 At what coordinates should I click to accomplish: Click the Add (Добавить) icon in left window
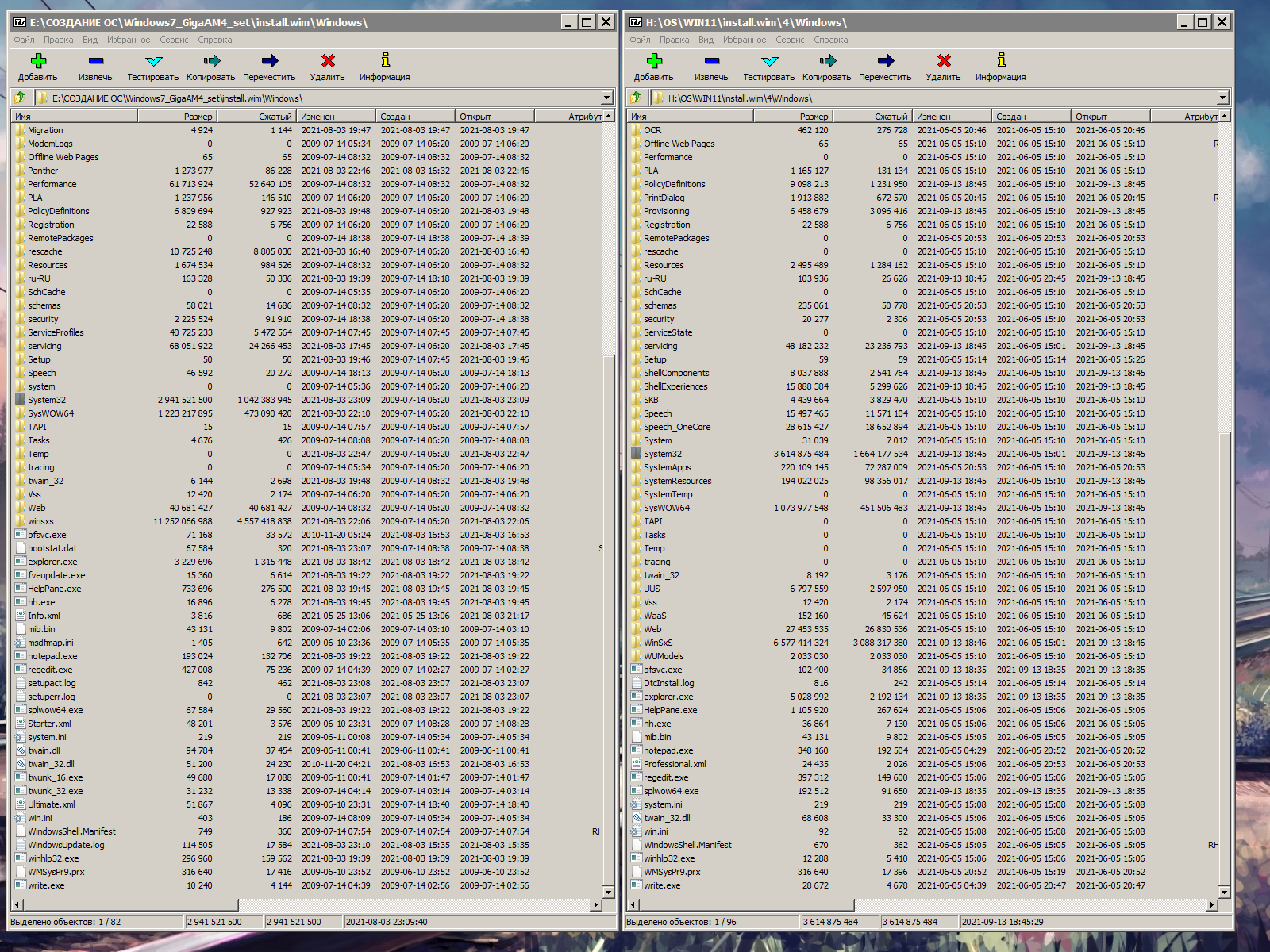37,62
